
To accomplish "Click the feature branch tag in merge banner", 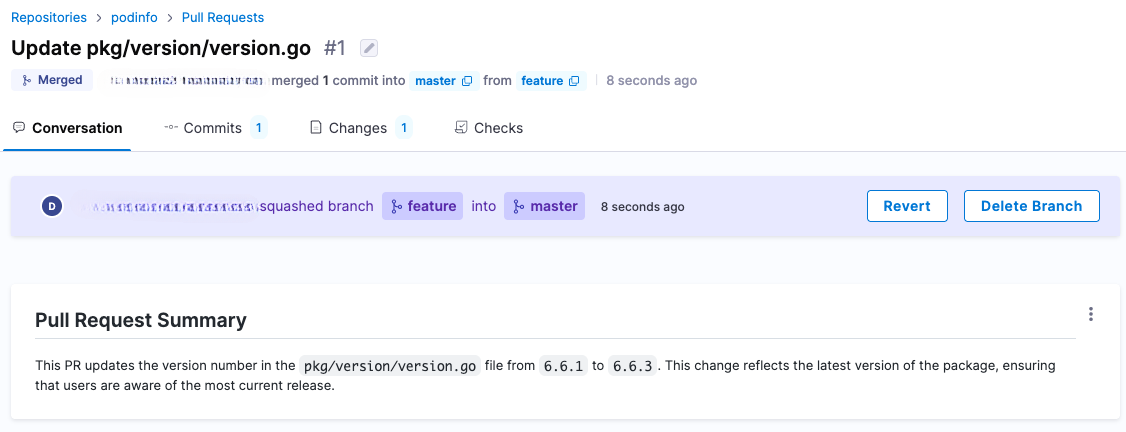I will pyautogui.click(x=422, y=206).
